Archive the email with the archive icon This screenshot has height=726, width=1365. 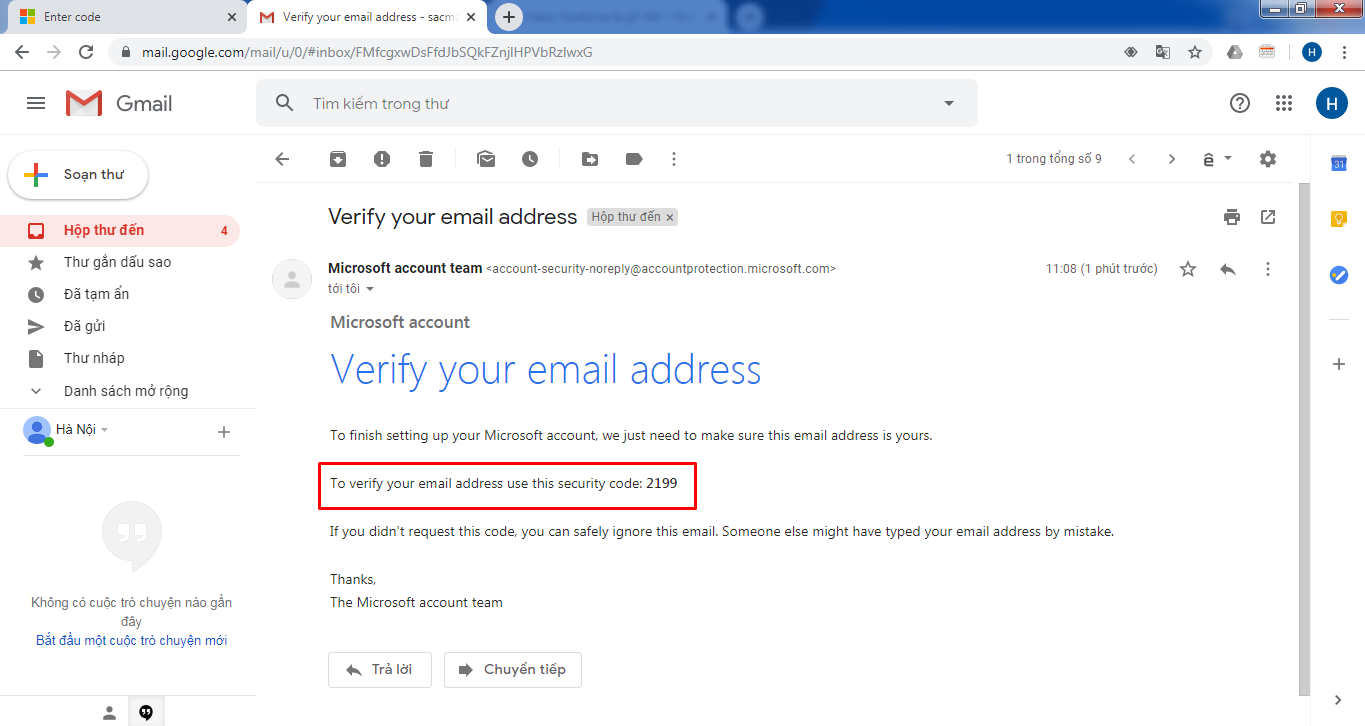[338, 159]
